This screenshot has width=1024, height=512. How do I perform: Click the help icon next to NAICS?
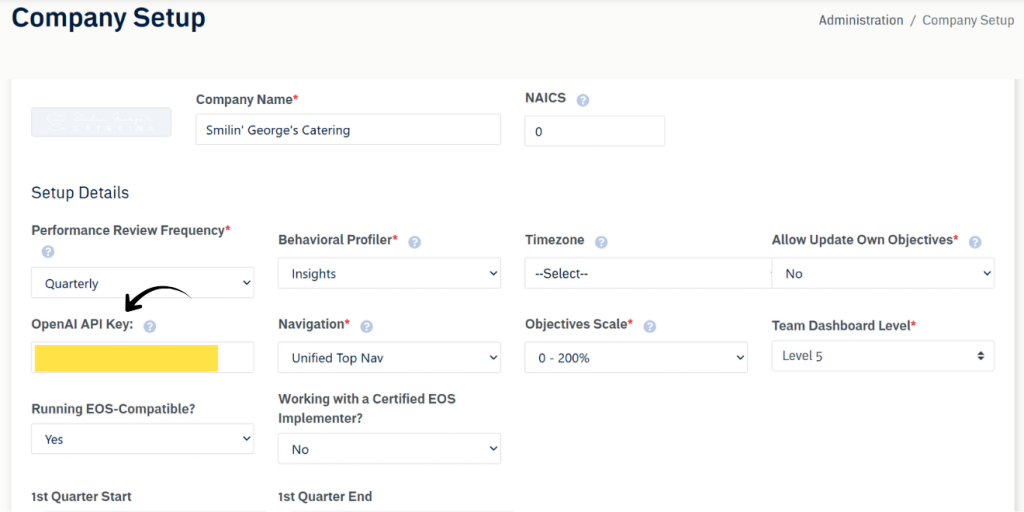pyautogui.click(x=583, y=100)
